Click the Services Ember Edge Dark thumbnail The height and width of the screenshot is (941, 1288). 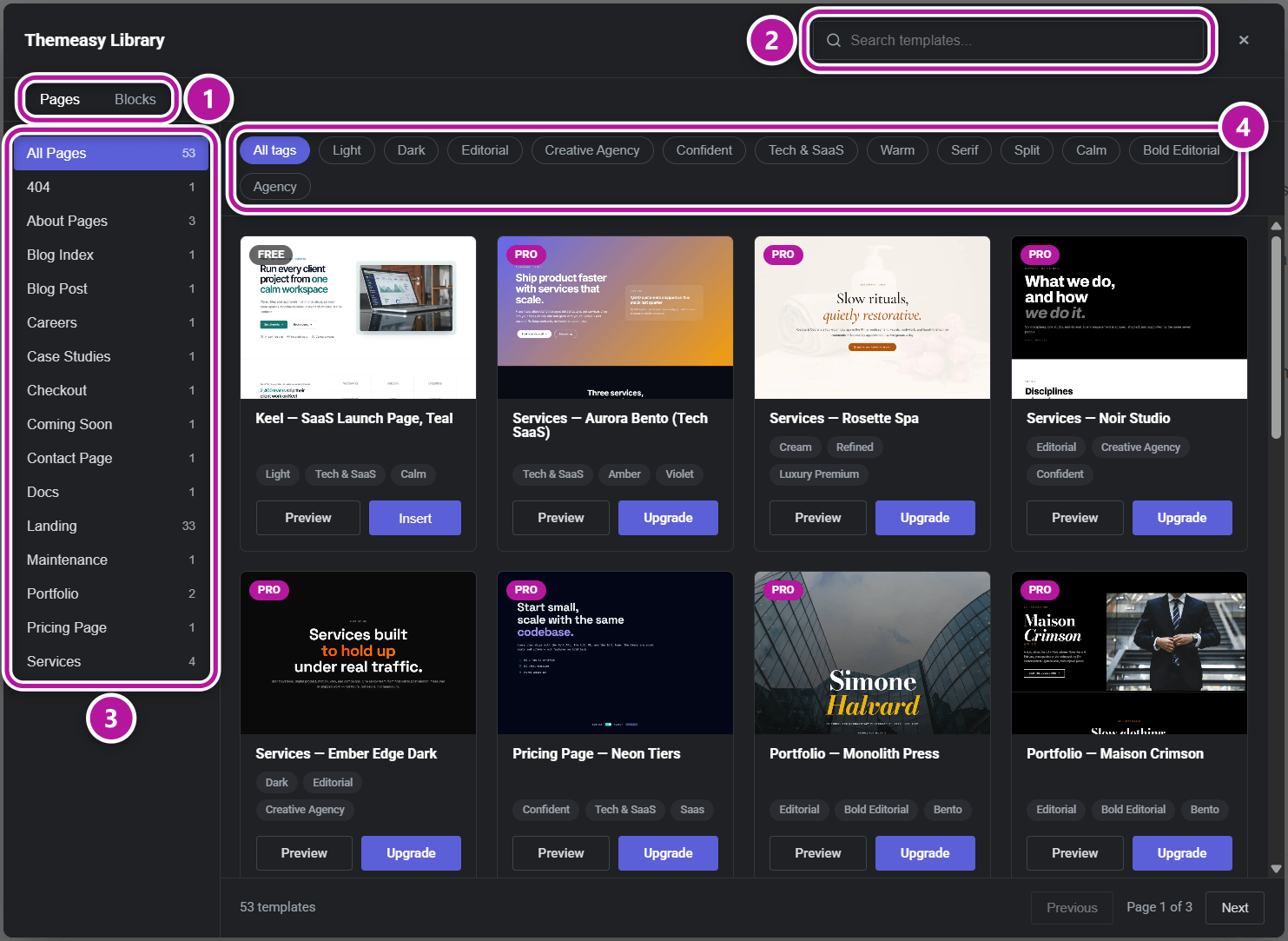(358, 653)
